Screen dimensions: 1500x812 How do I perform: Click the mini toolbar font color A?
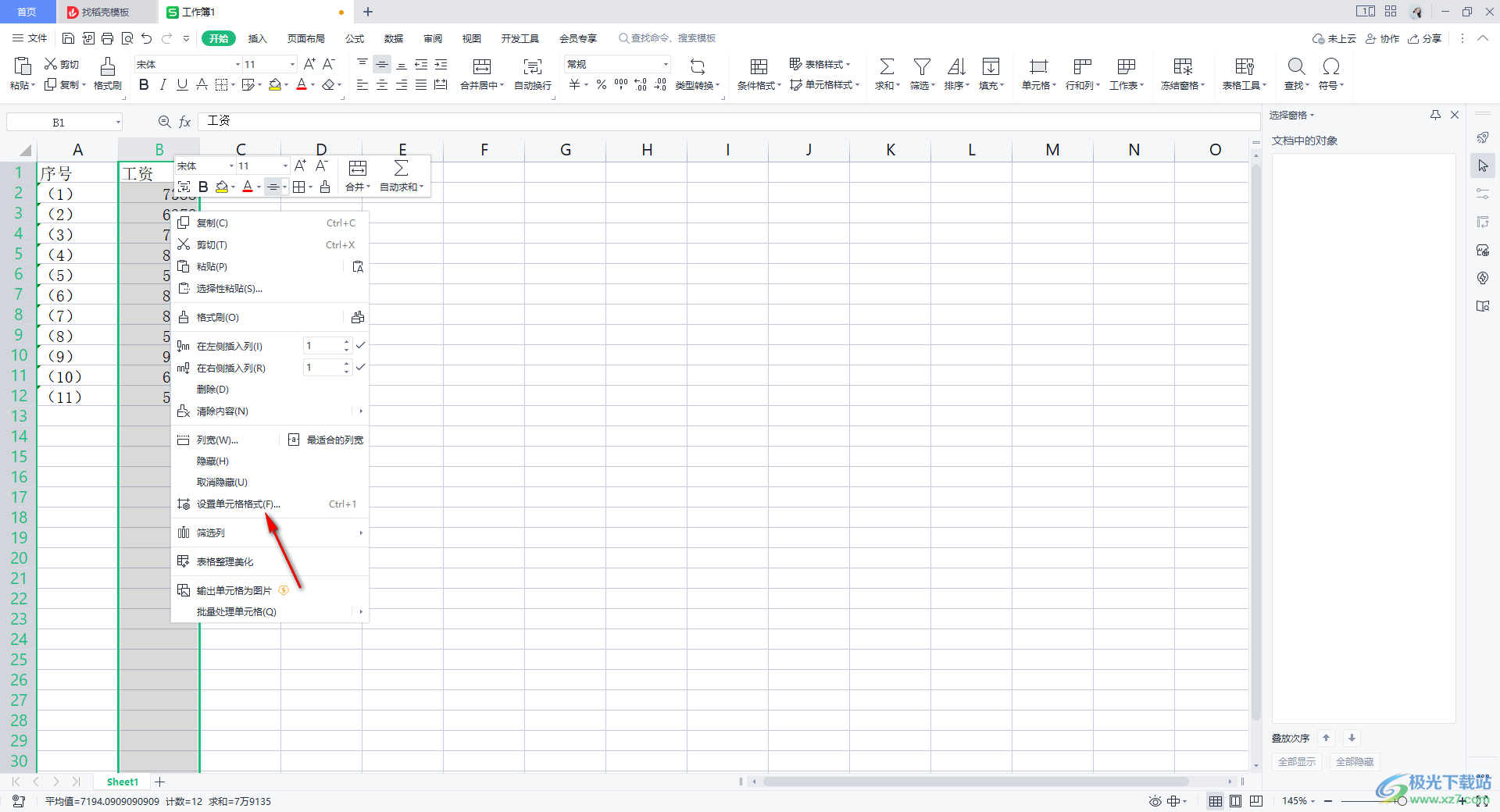click(248, 187)
